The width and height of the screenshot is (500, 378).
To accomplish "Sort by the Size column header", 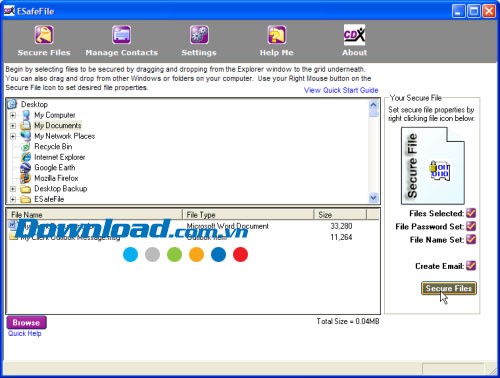I will pos(340,214).
